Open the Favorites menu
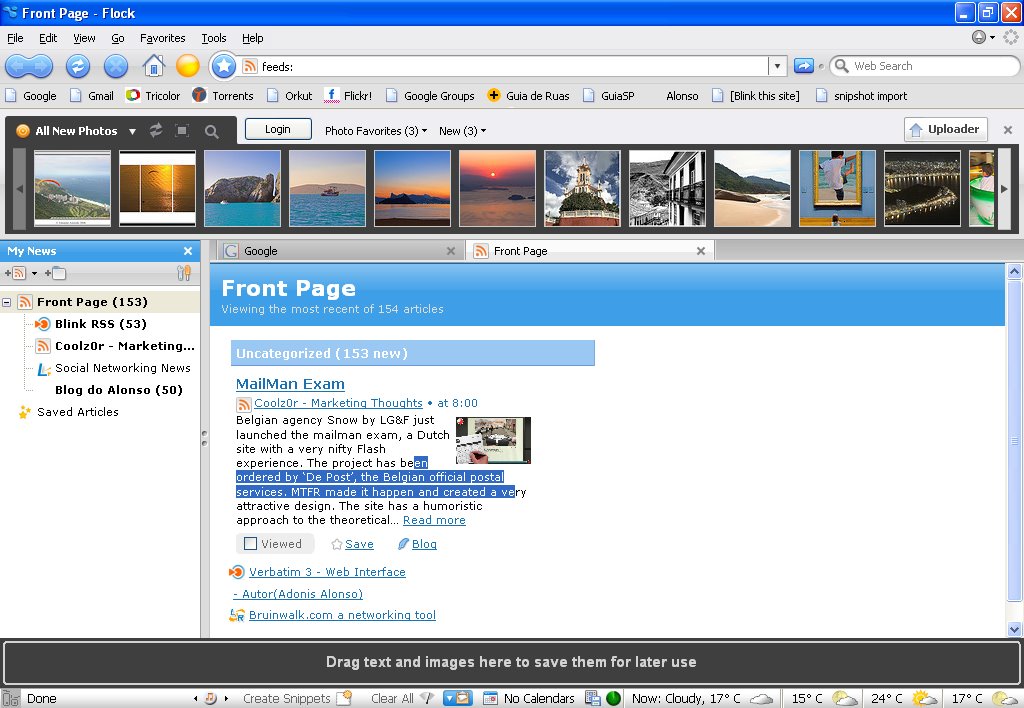 click(163, 38)
